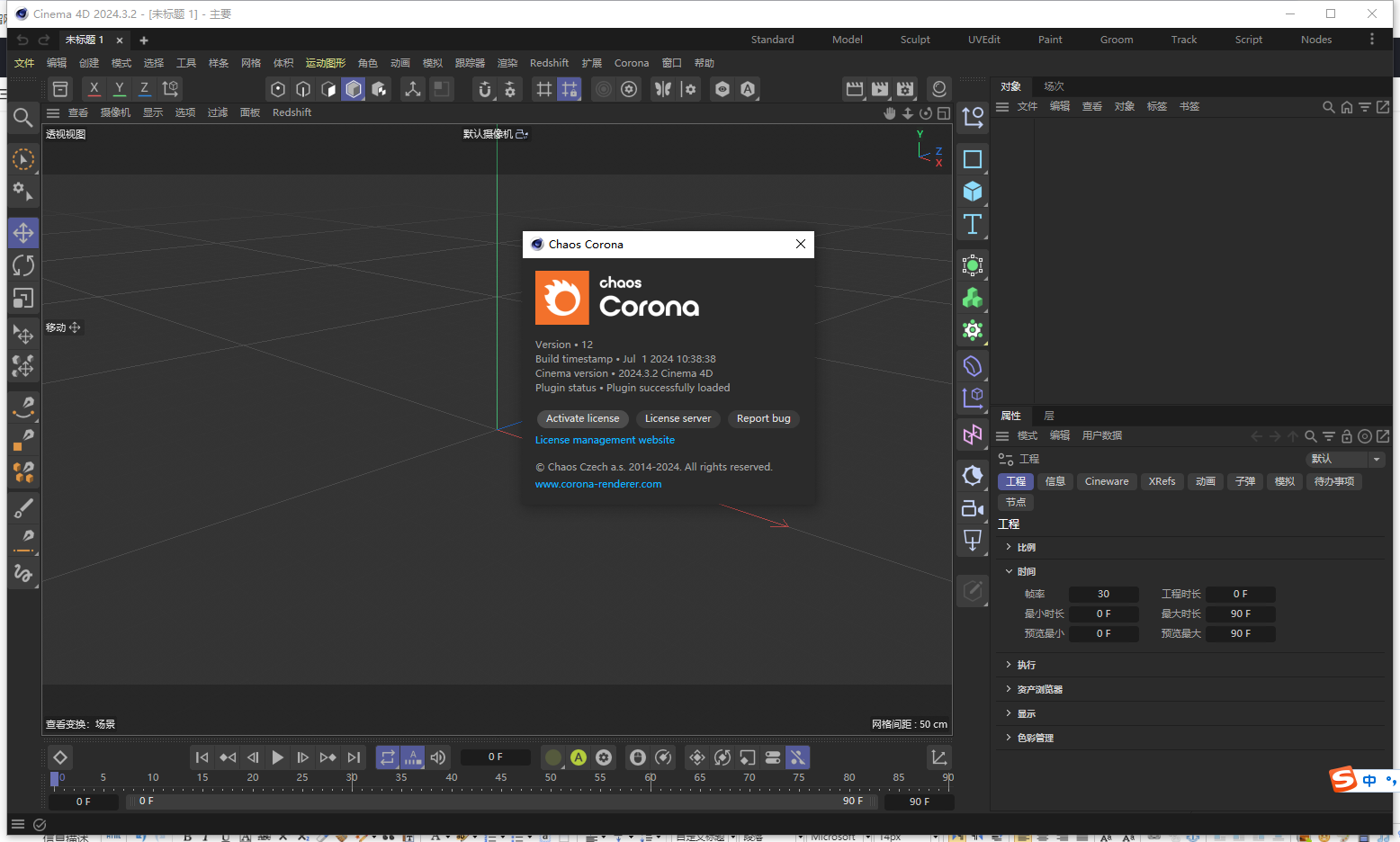Viewport: 1400px width, 842px height.
Task: Add a new project tab
Action: coord(144,40)
